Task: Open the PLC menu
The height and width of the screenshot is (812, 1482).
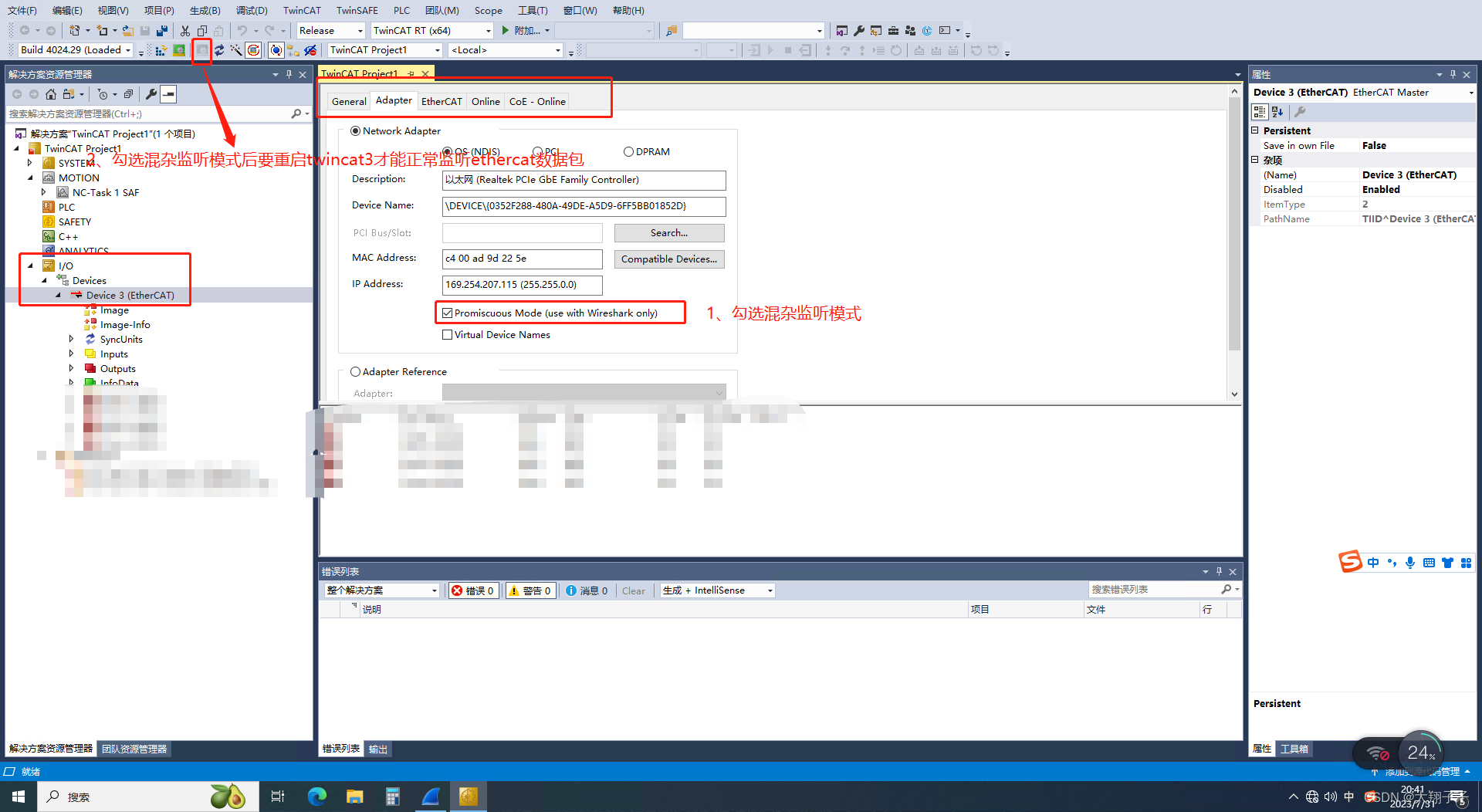Action: [401, 10]
